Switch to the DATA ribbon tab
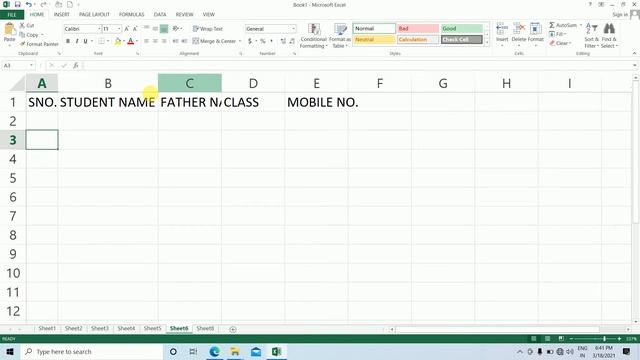The width and height of the screenshot is (640, 360). click(160, 15)
